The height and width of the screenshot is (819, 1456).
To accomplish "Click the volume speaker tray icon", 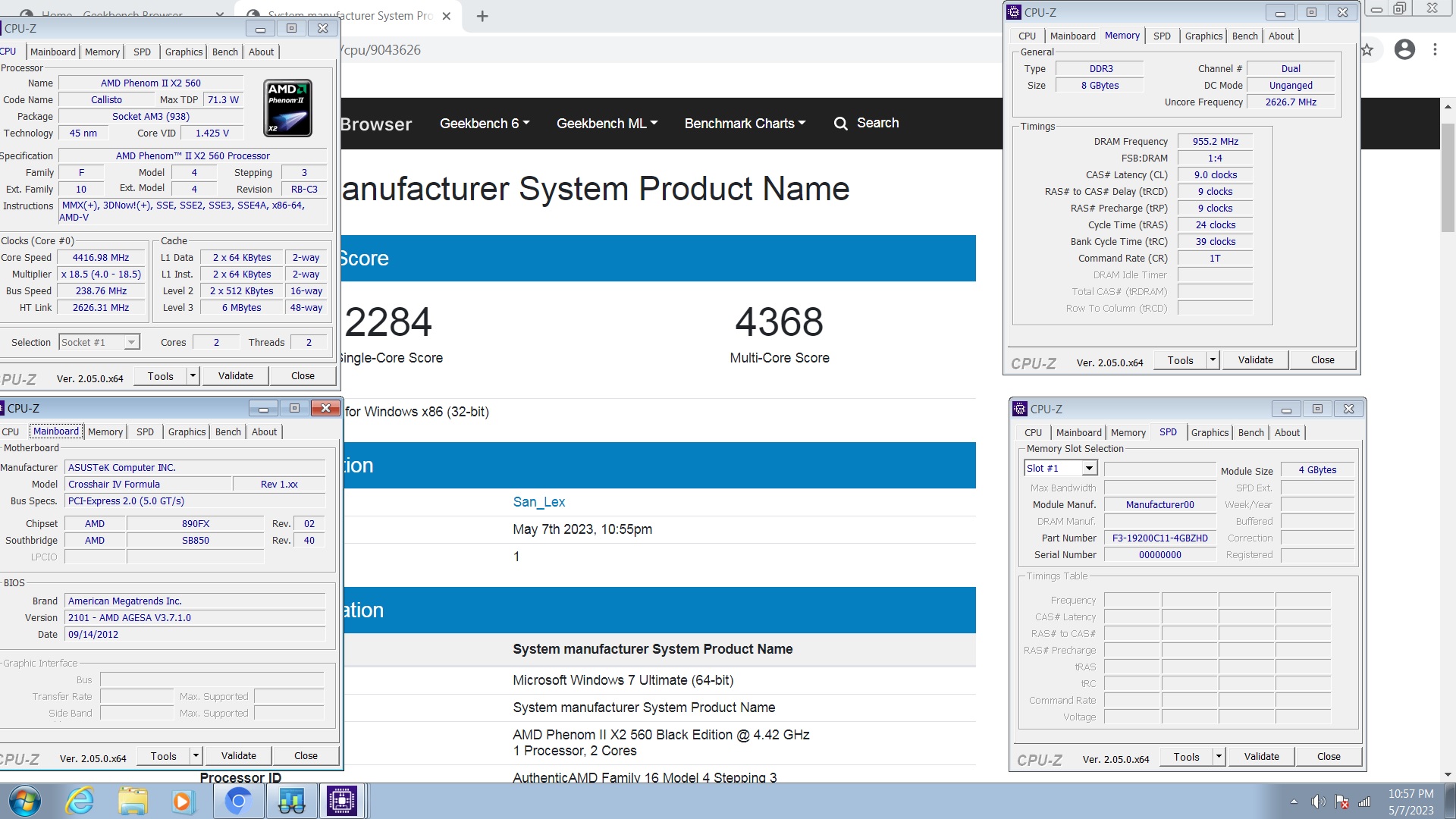I will pyautogui.click(x=1319, y=802).
